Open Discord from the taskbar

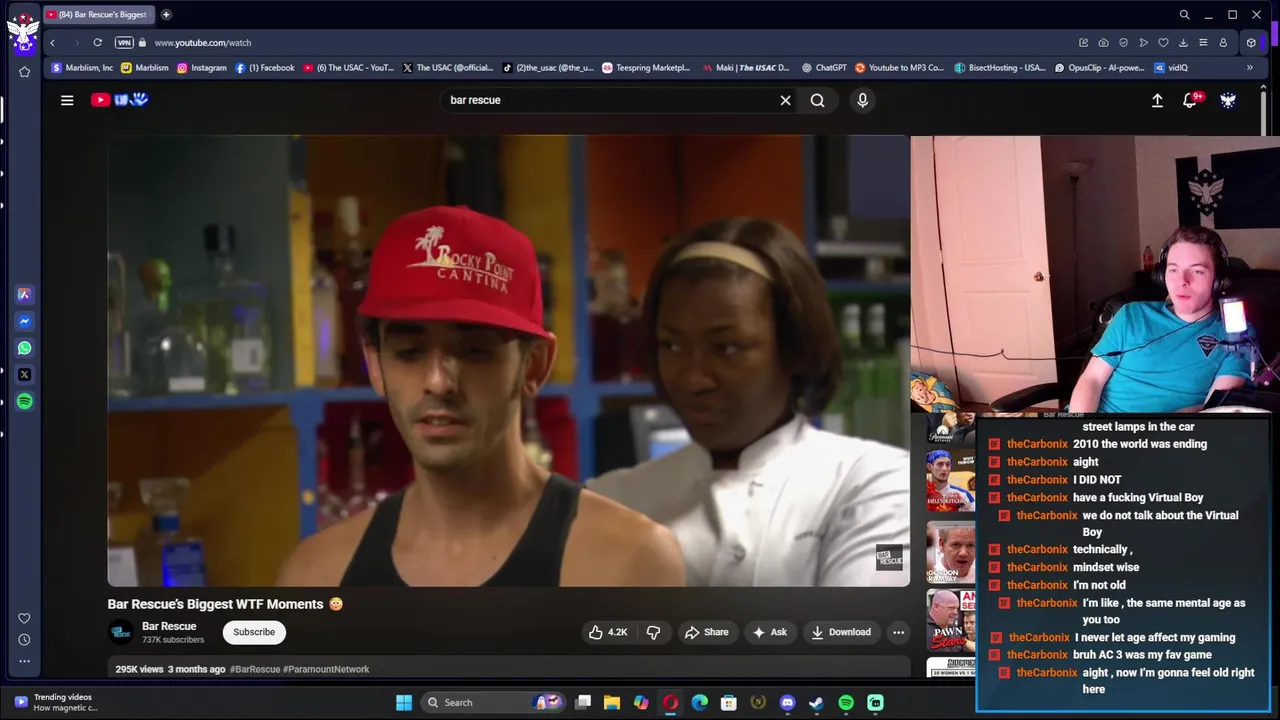click(787, 703)
